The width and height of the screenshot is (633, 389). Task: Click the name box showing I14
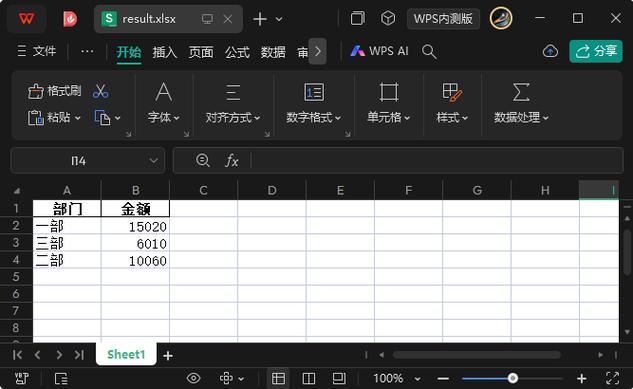pos(78,161)
